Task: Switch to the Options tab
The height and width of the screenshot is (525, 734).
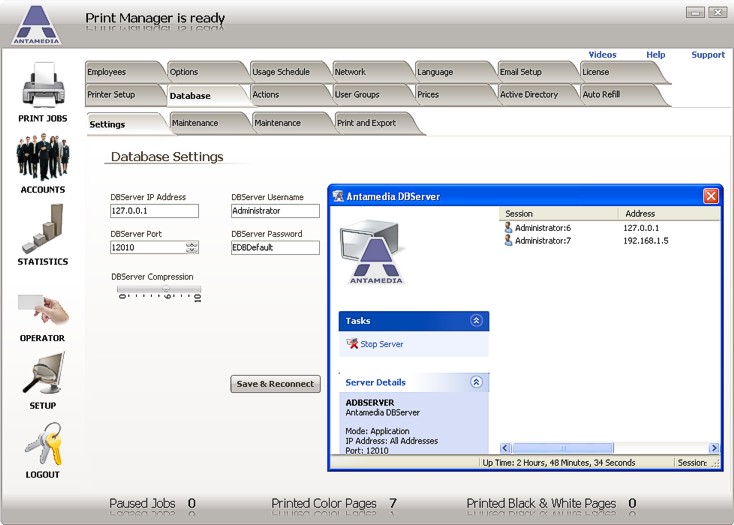Action: pyautogui.click(x=208, y=72)
